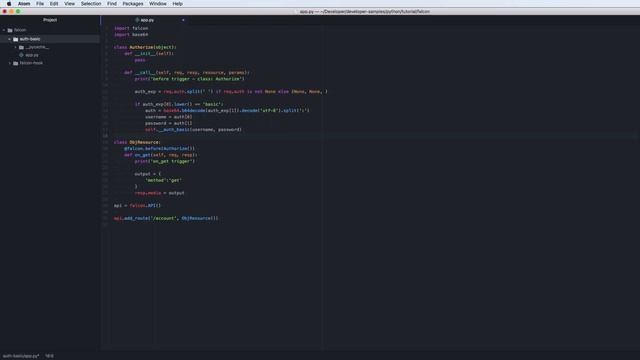Viewport: 640px width, 360px height.
Task: Select the falcon-hook folder row
Action: point(50,63)
